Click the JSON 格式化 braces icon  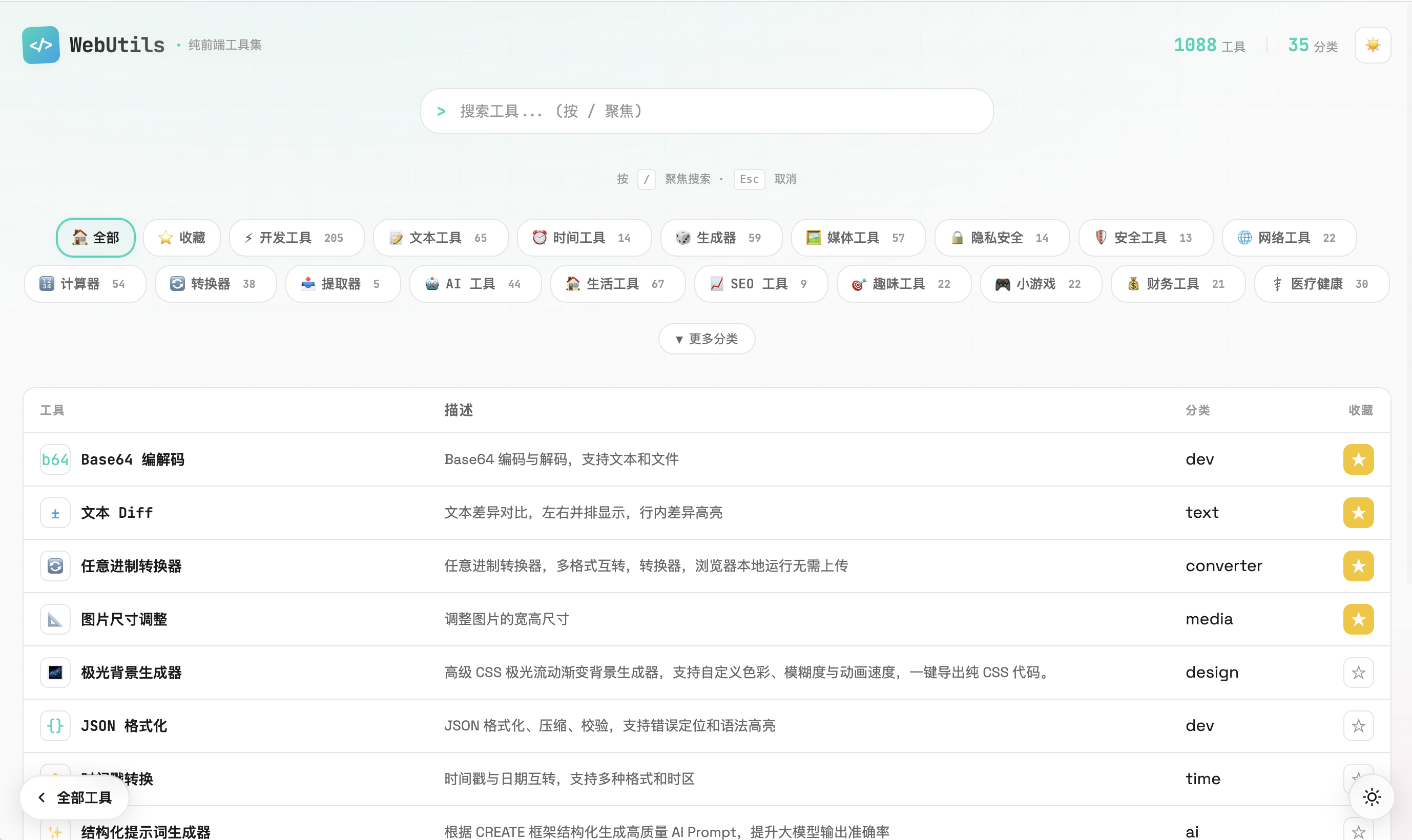(x=55, y=726)
